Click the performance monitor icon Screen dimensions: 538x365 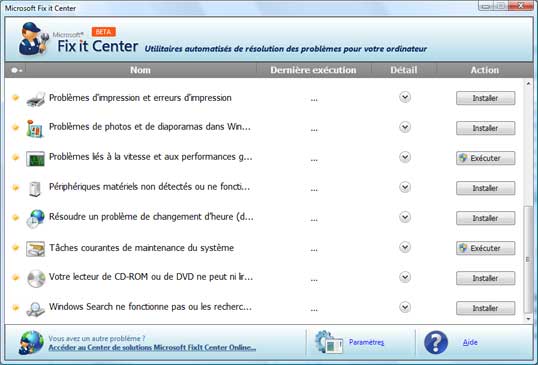coord(35,159)
